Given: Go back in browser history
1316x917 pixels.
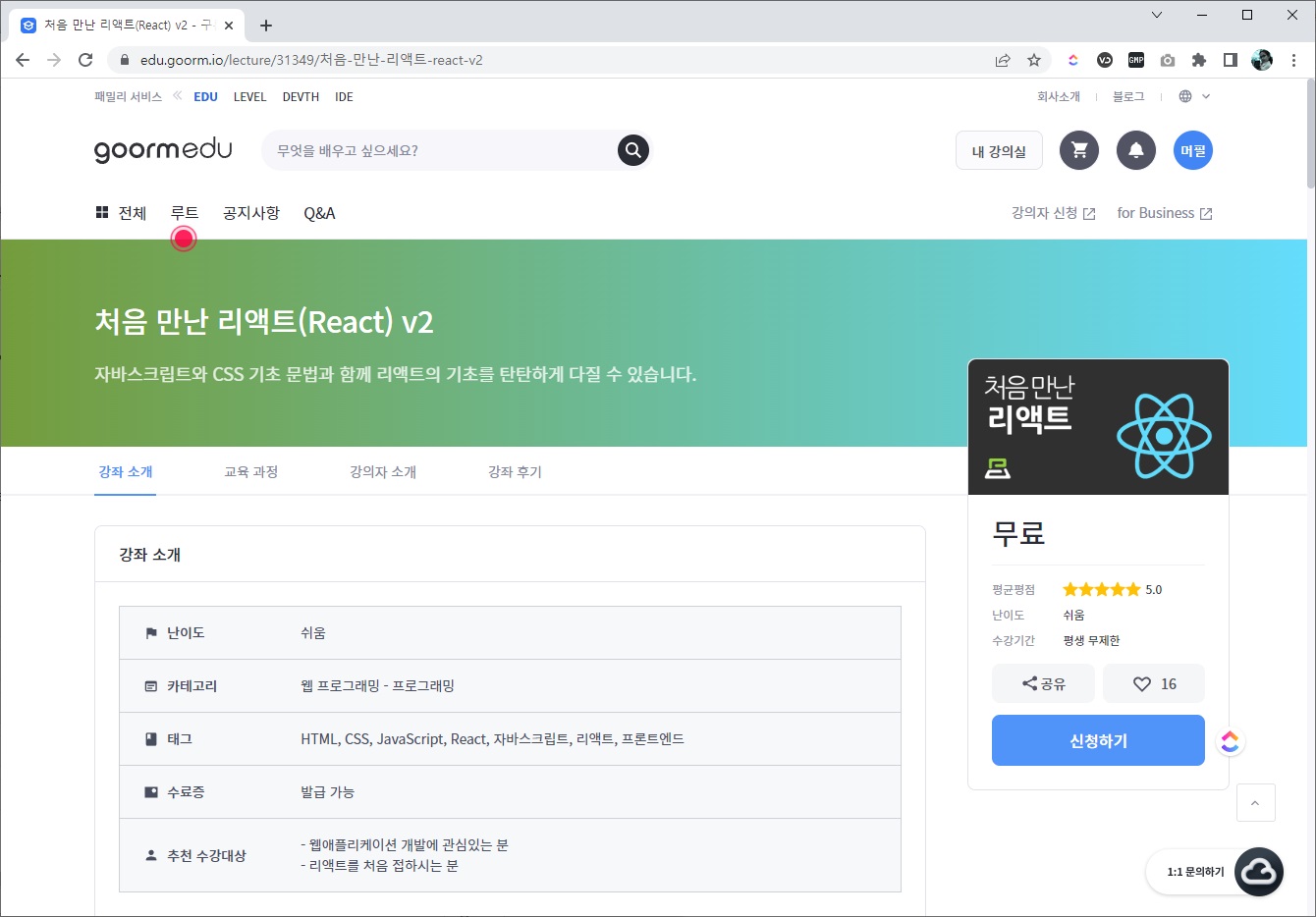Looking at the screenshot, I should point(23,60).
